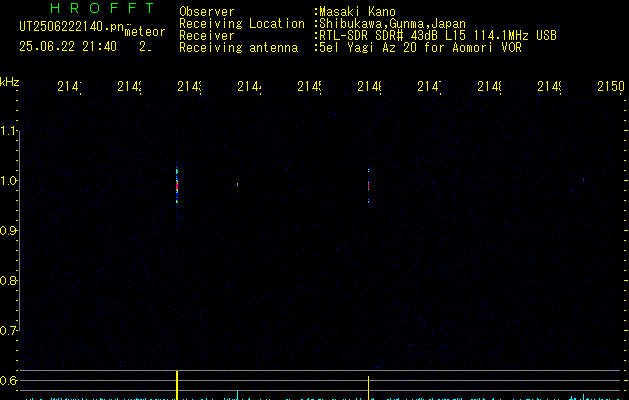
Task: Click the Receiving Location label
Action: tap(242, 24)
